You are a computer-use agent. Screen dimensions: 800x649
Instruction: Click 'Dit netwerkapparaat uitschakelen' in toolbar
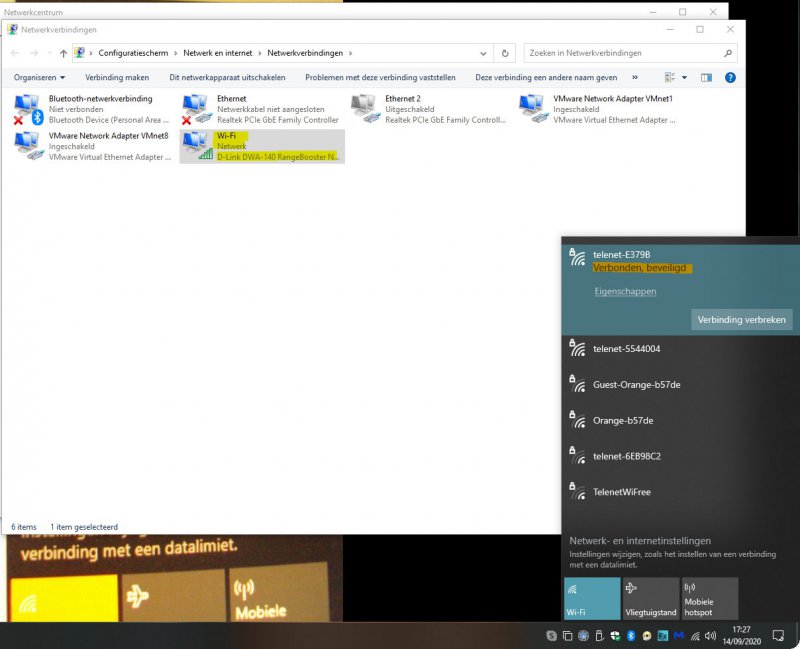pyautogui.click(x=227, y=77)
